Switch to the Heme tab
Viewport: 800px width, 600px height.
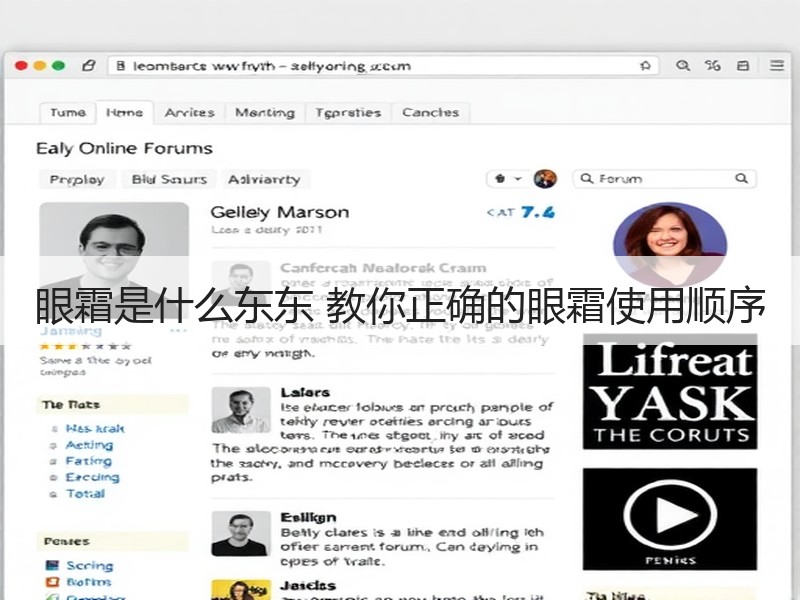pos(124,113)
